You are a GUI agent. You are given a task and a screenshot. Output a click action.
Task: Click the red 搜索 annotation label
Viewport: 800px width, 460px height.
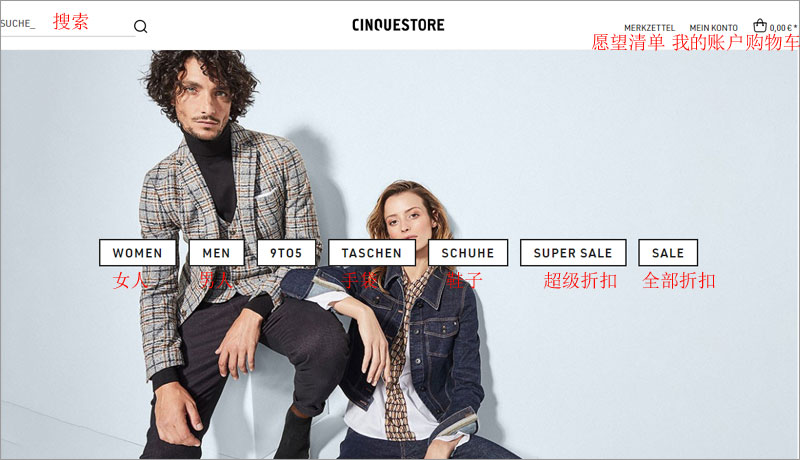coord(71,21)
